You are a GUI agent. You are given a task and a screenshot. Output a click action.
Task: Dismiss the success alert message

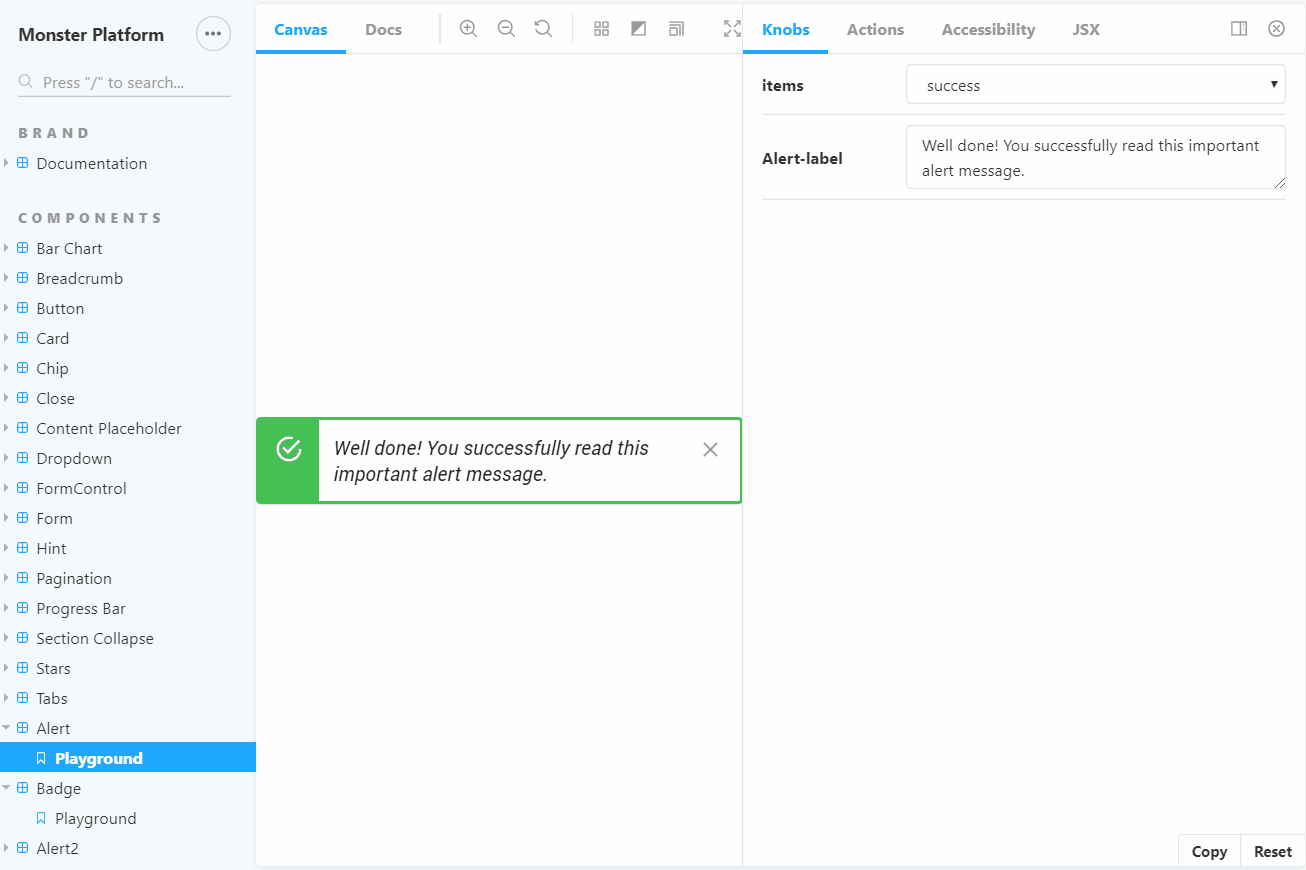[710, 450]
